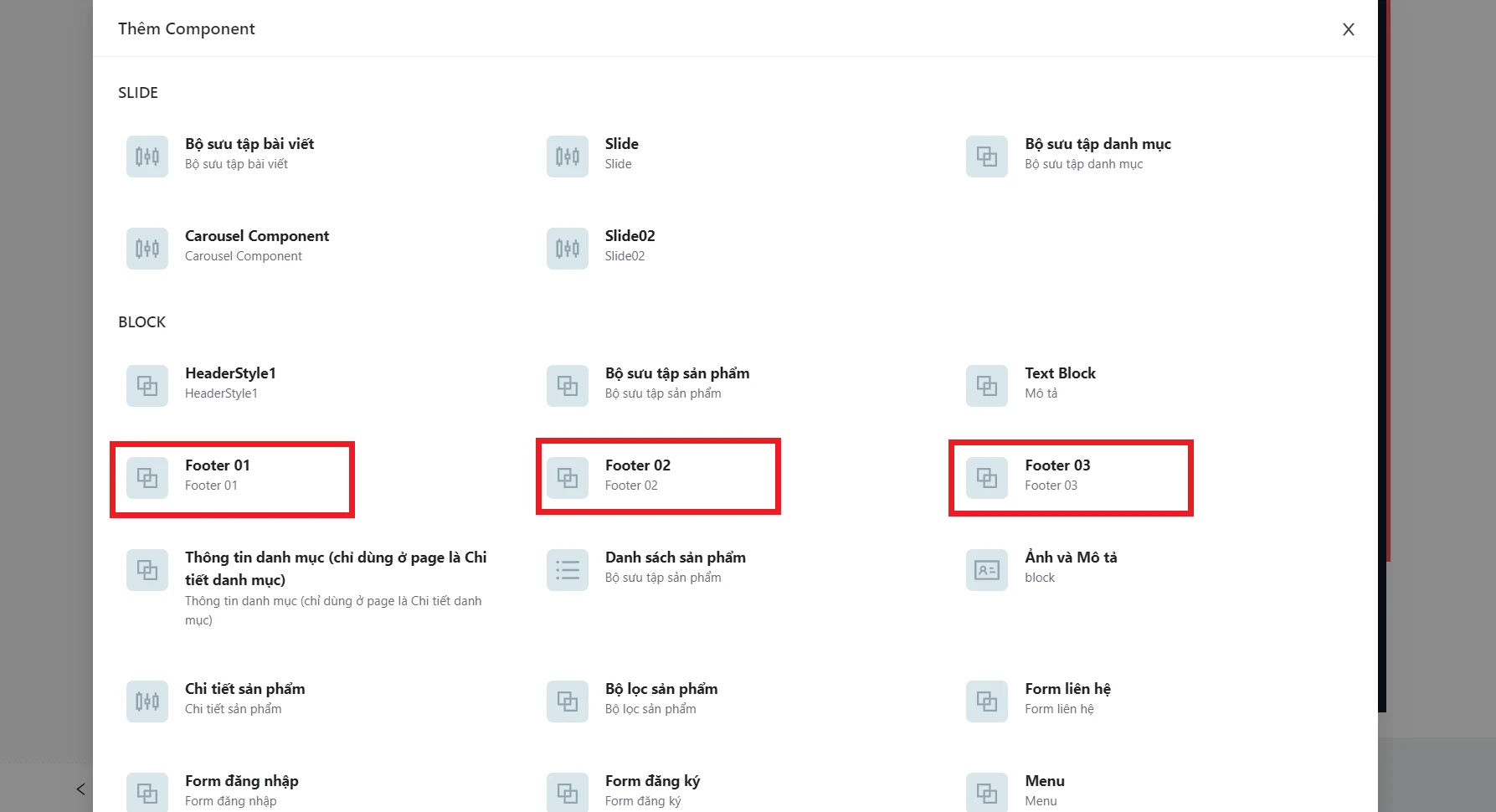The width and height of the screenshot is (1496, 812).
Task: Click the Slide02 component icon
Action: (x=567, y=249)
